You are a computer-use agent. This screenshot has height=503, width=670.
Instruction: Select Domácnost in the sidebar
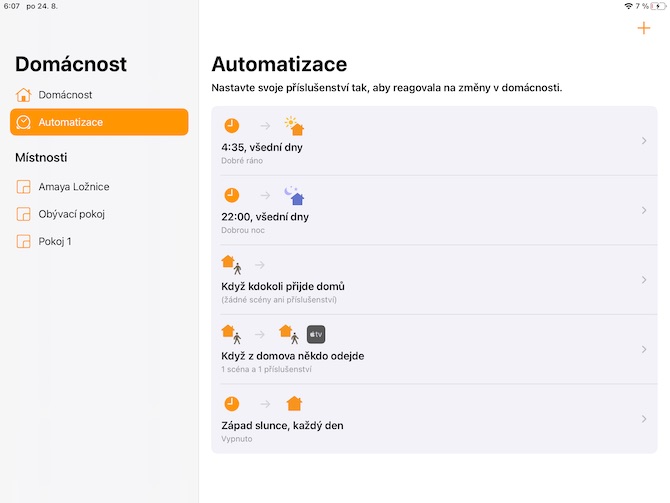[66, 95]
